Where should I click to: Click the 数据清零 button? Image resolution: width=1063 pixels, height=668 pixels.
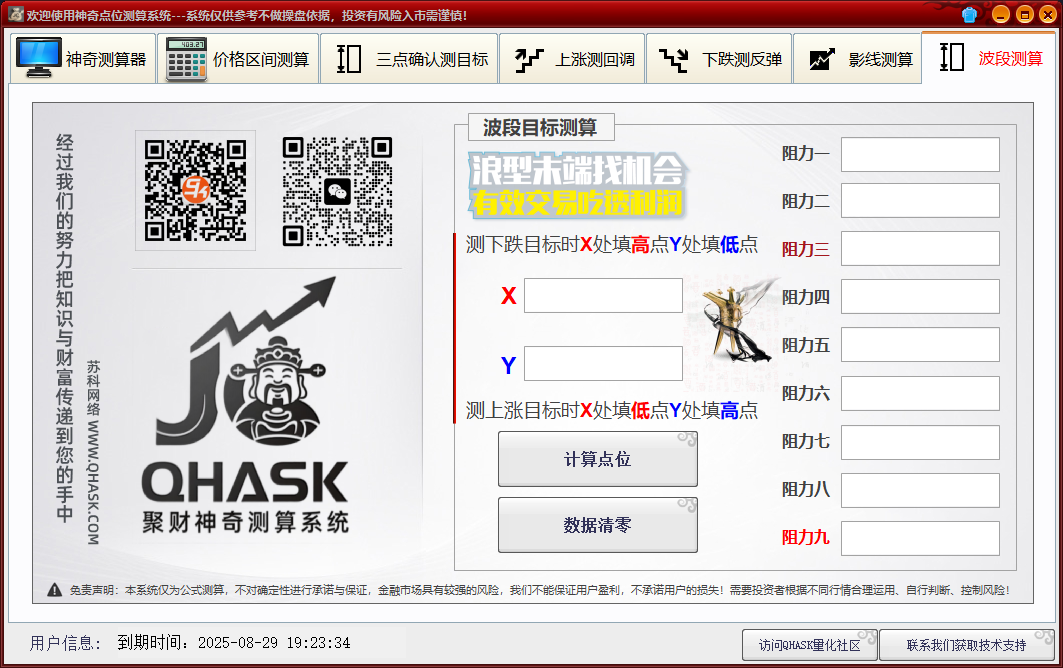tap(597, 525)
